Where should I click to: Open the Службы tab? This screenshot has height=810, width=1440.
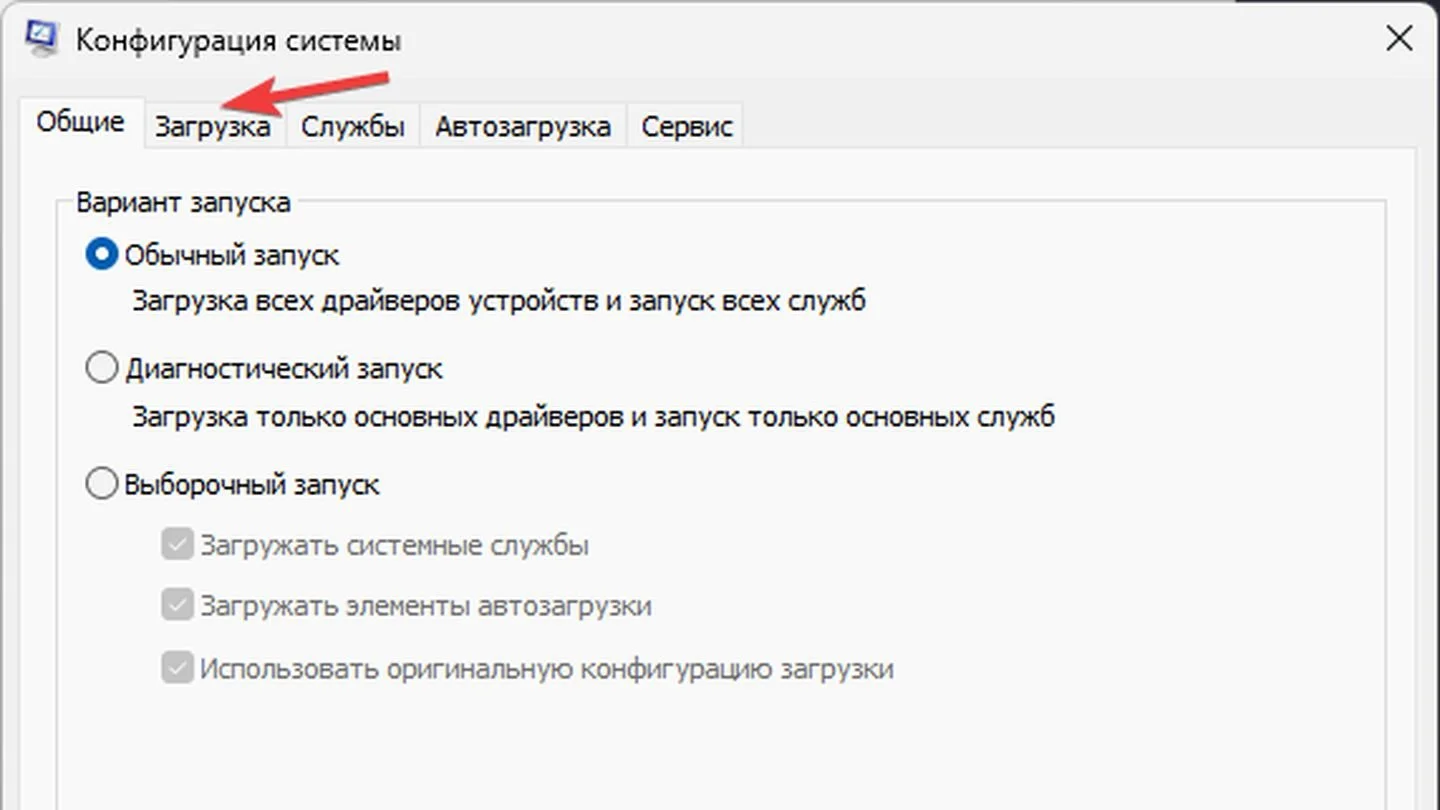coord(353,127)
